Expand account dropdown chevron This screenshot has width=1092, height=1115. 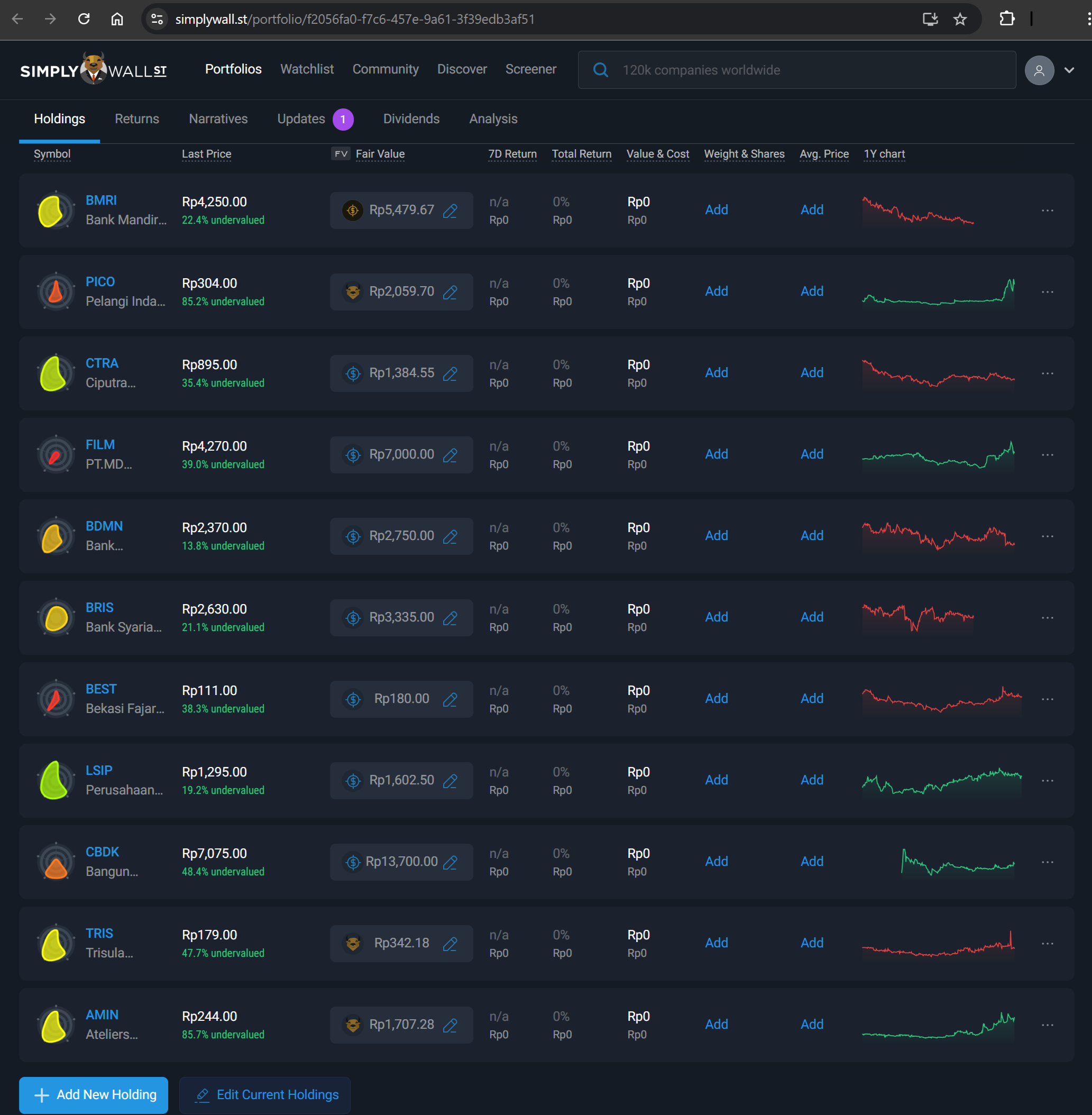click(1069, 70)
